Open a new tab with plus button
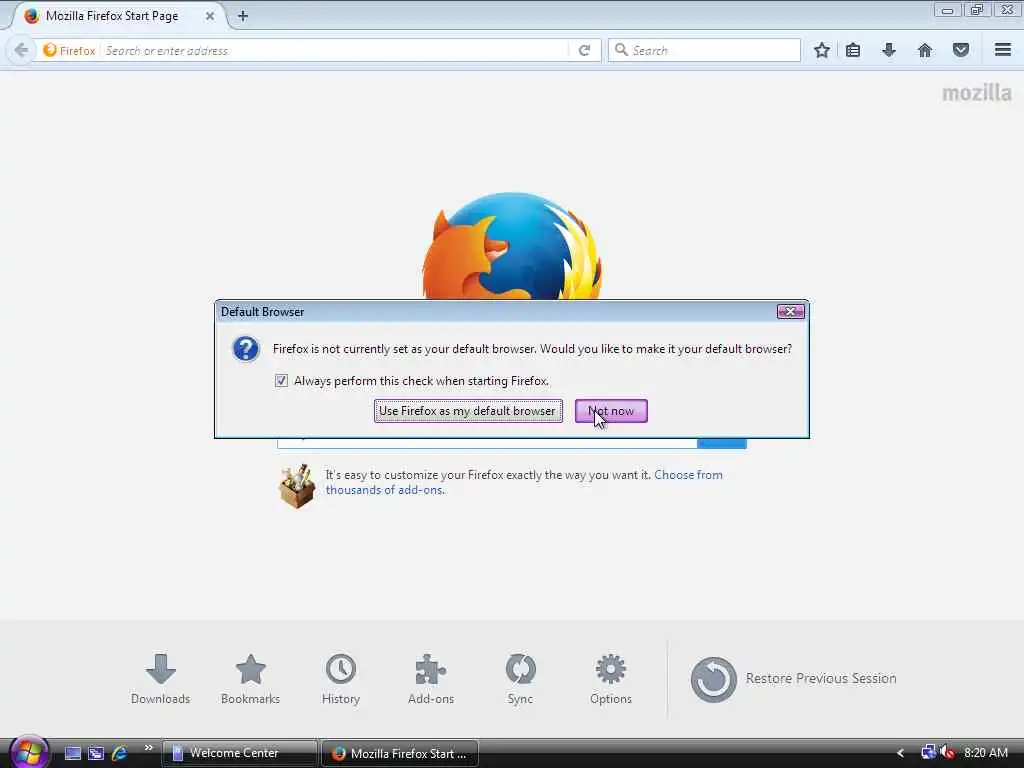The width and height of the screenshot is (1024, 768). tap(242, 16)
